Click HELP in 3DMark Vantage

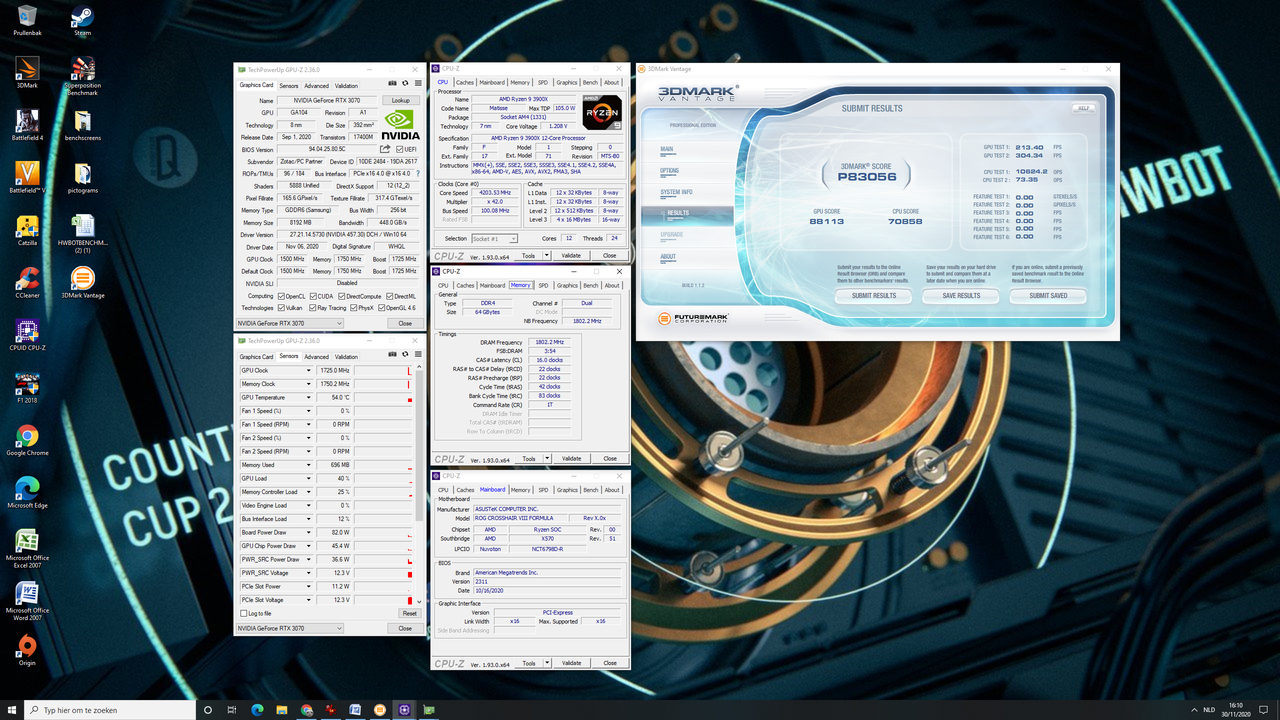pos(1083,108)
